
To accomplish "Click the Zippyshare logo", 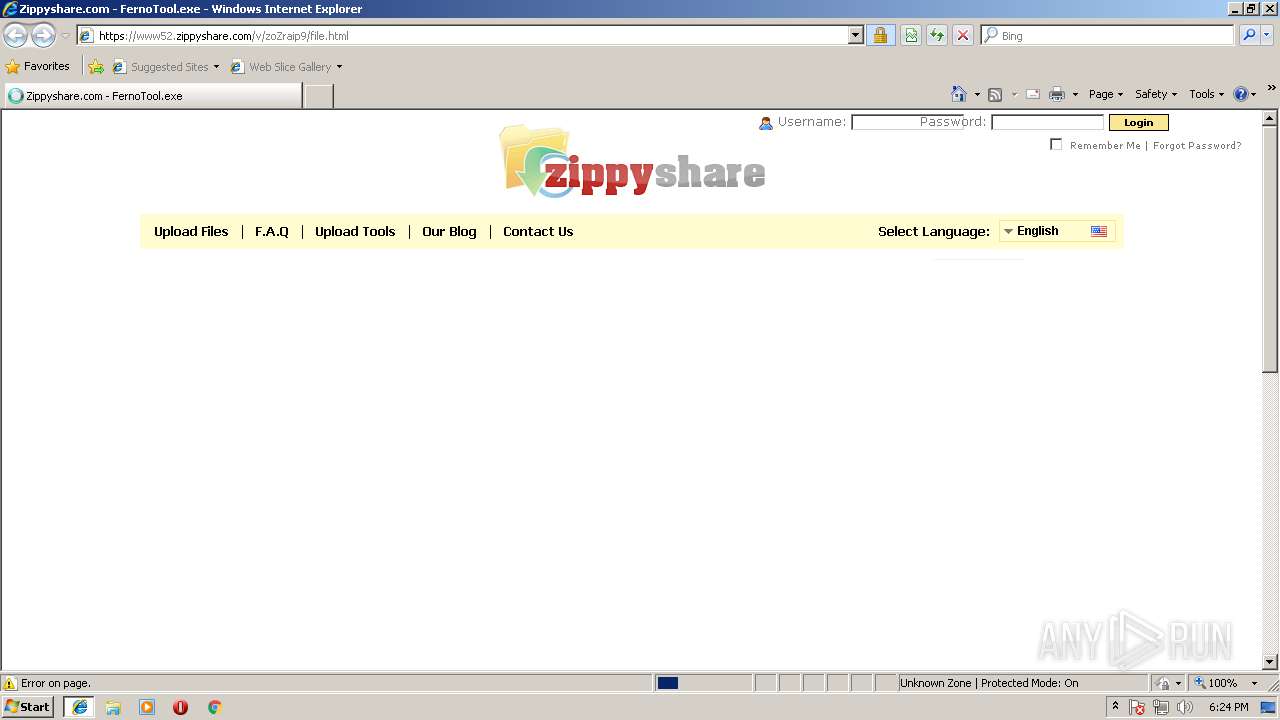I will click(x=633, y=162).
